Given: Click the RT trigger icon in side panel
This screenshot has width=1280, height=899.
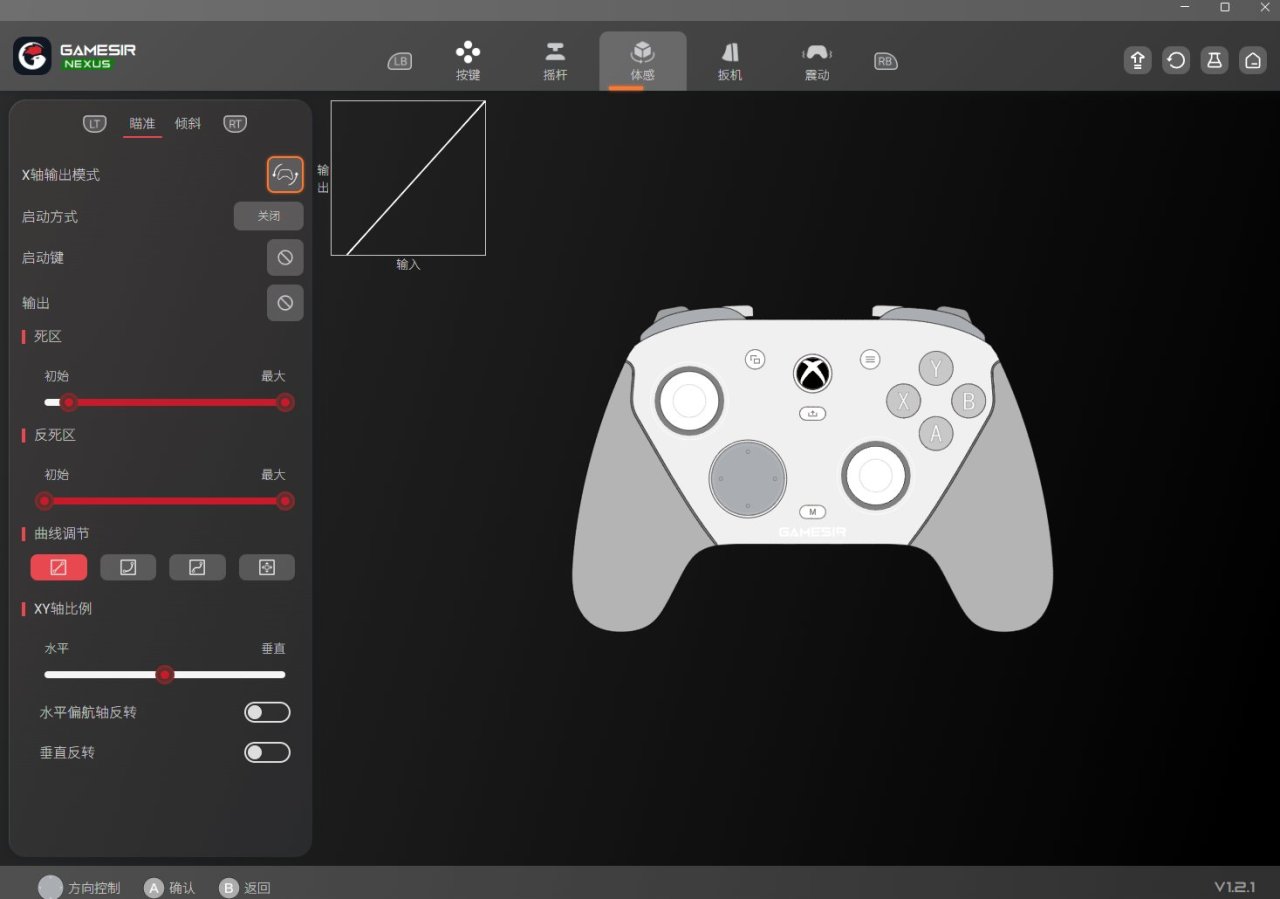Looking at the screenshot, I should coord(235,124).
